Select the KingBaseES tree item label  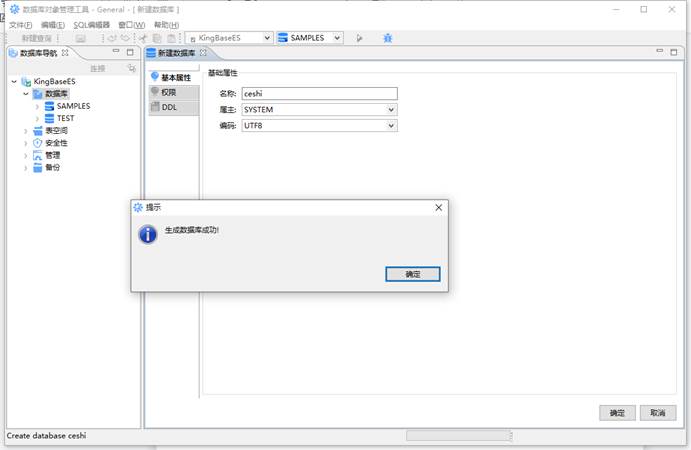[x=55, y=82]
